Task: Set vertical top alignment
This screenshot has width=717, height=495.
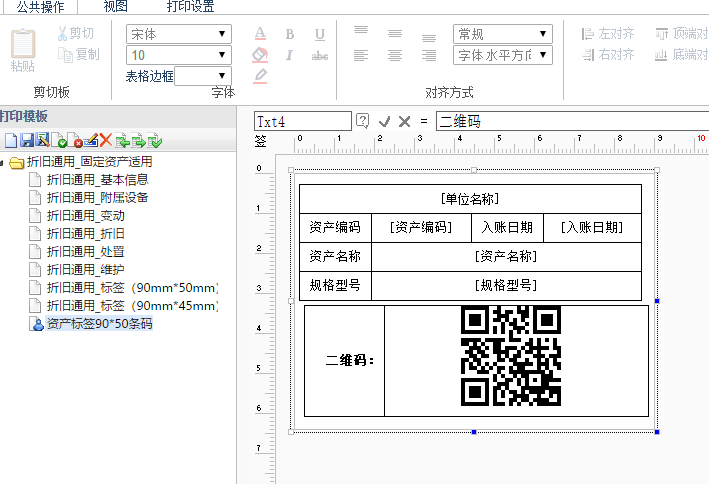Action: pos(361,31)
